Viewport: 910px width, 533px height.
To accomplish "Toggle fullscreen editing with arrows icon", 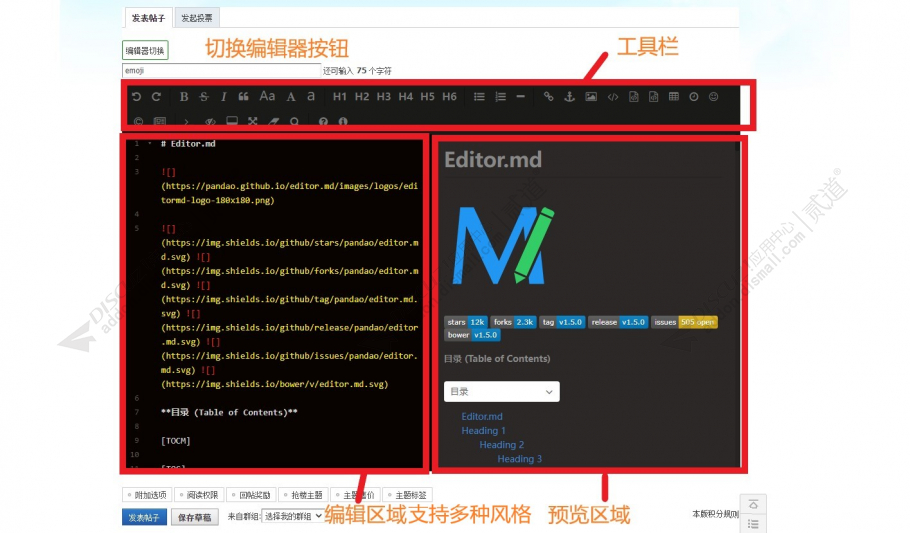I will click(252, 121).
